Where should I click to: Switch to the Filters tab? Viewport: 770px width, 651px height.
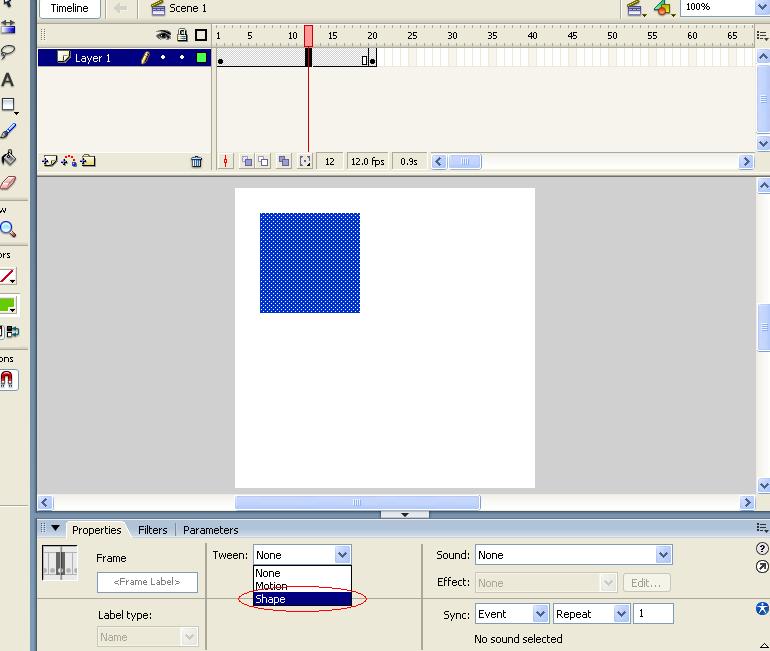click(x=152, y=530)
